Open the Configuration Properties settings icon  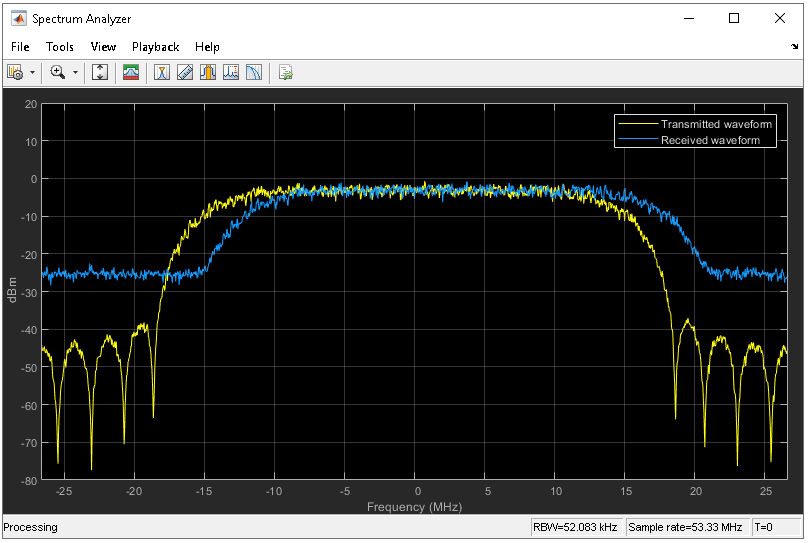click(x=15, y=72)
